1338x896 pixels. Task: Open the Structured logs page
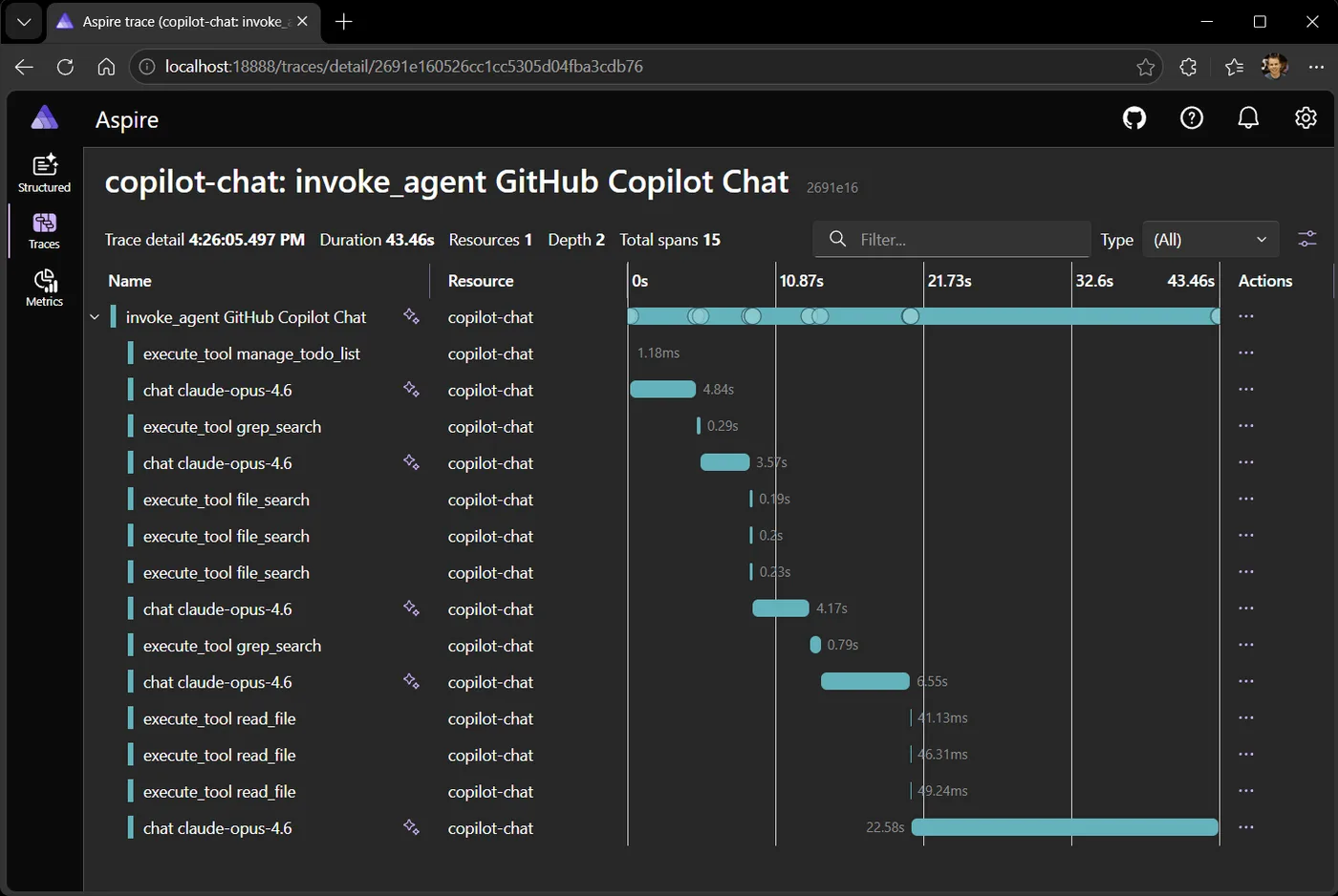point(44,174)
